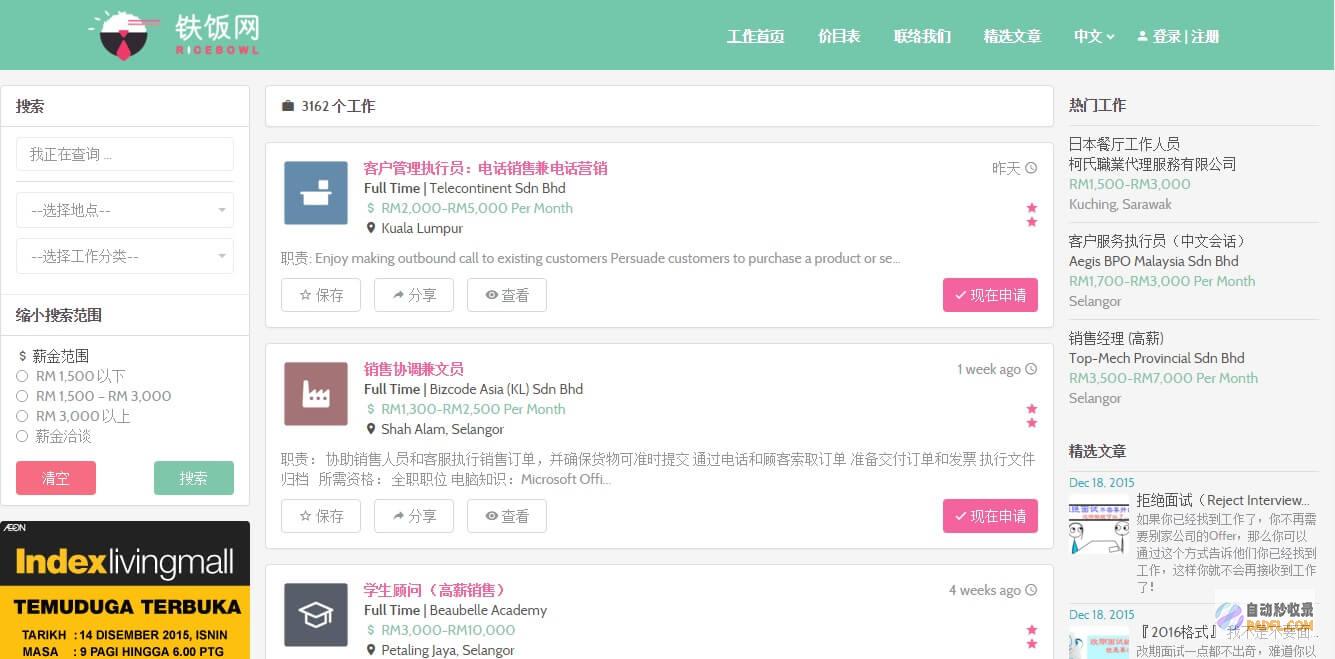Click the Beaubelle Academy graduation cap icon

point(316,615)
